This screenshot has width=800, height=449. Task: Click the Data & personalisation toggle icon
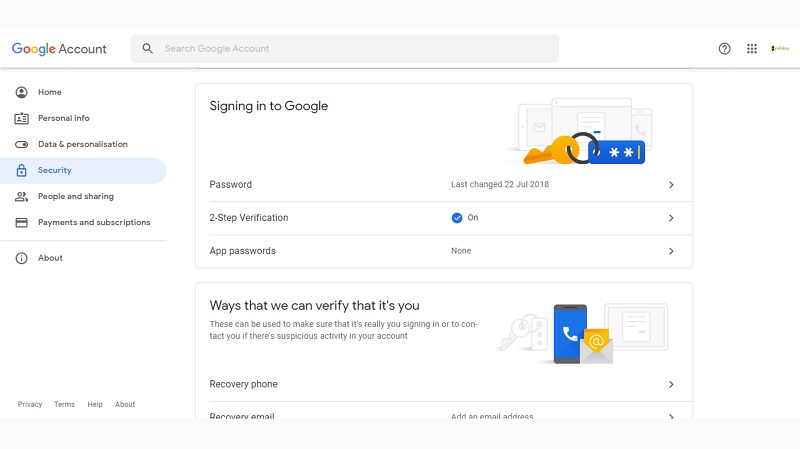(21, 144)
